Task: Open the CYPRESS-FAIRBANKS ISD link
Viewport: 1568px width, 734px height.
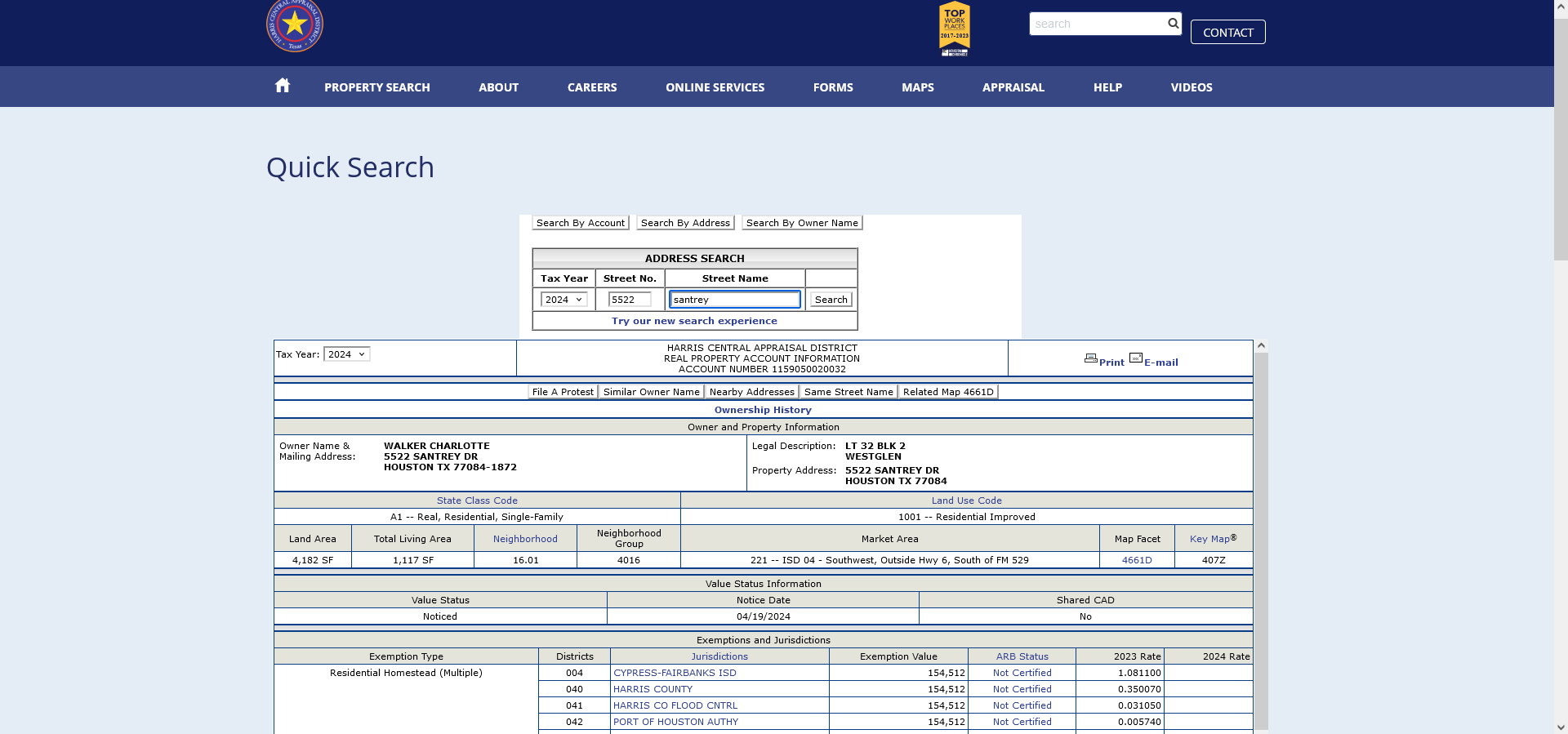Action: click(x=675, y=673)
